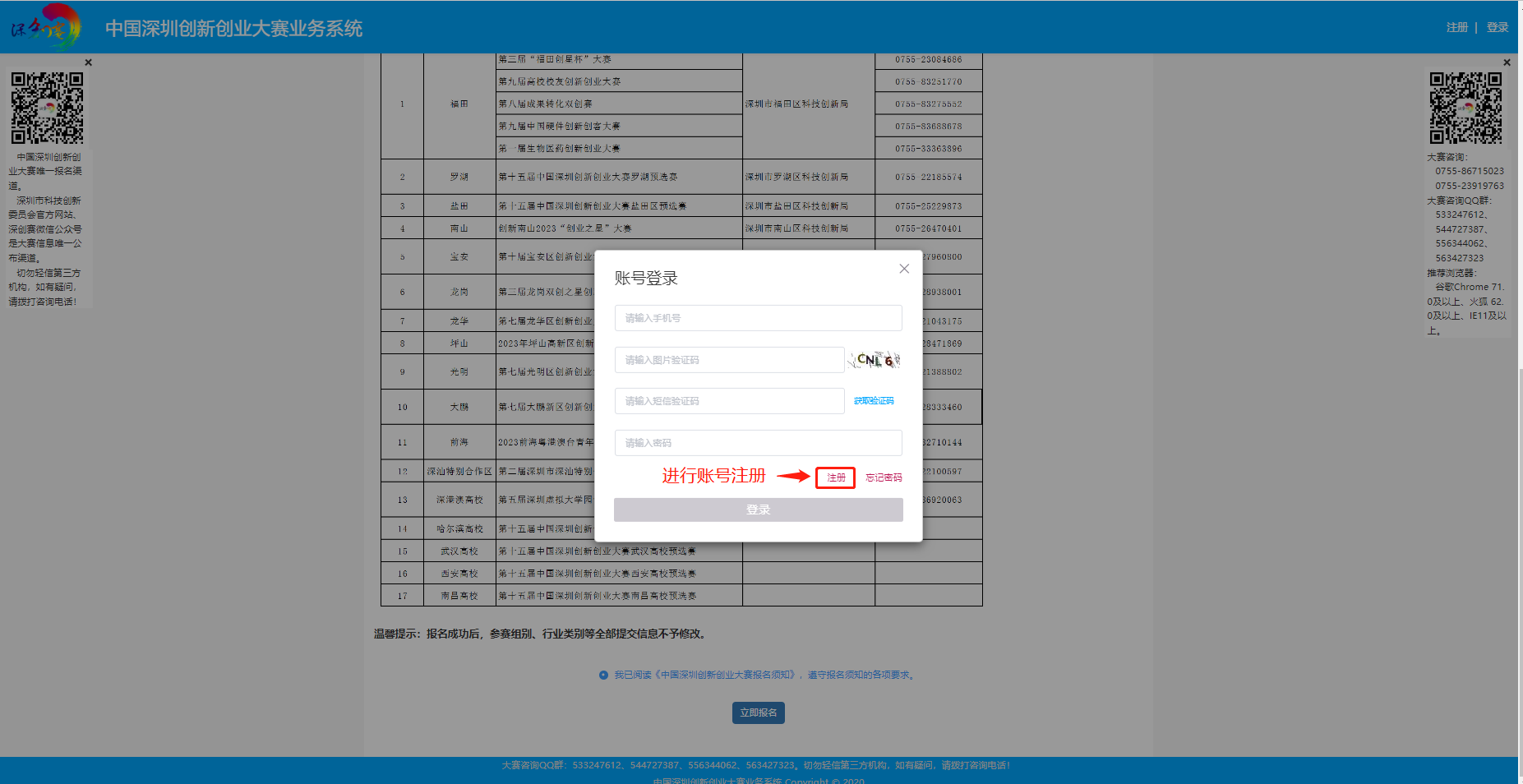Click the colorful competition logo in header

(x=47, y=26)
